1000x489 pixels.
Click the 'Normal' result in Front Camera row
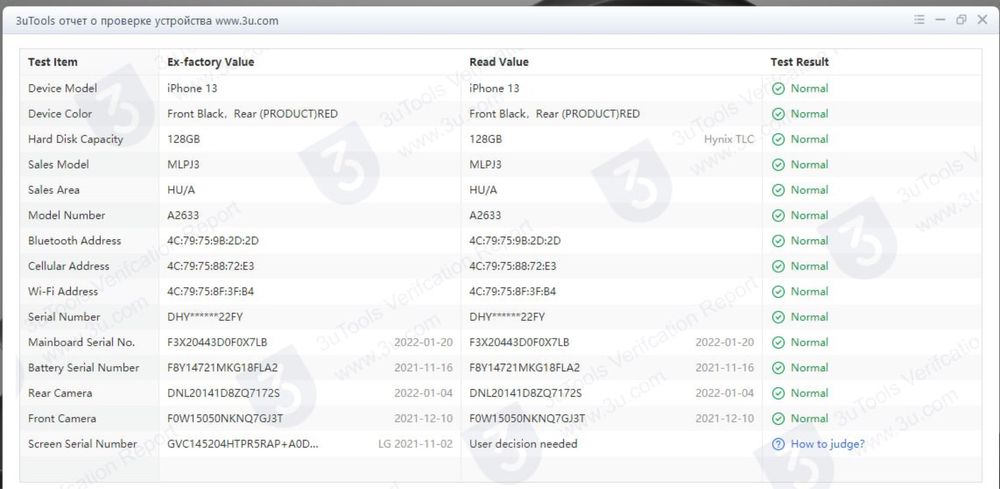pyautogui.click(x=809, y=419)
